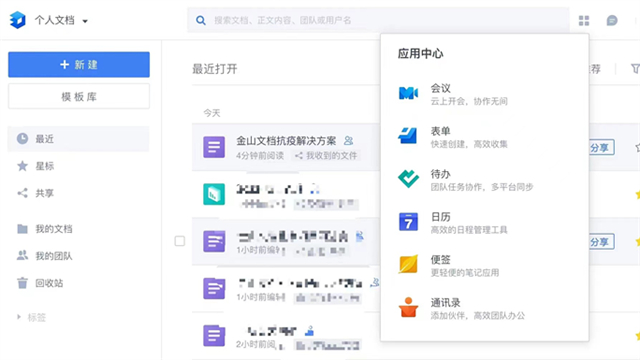Viewport: 640px width, 360px height.
Task: Open the 便签 notes app icon
Action: (408, 264)
